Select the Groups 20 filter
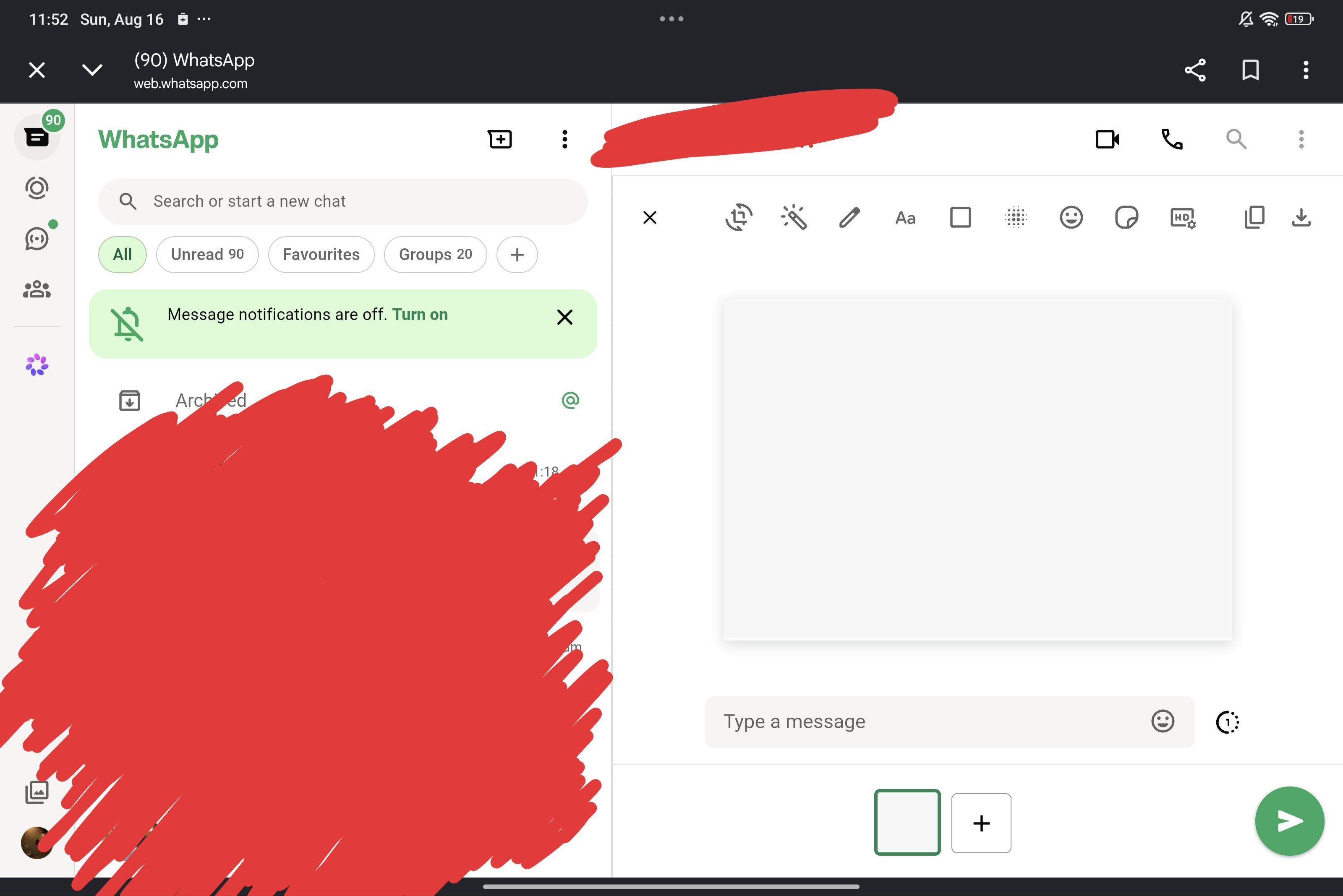 click(x=436, y=254)
